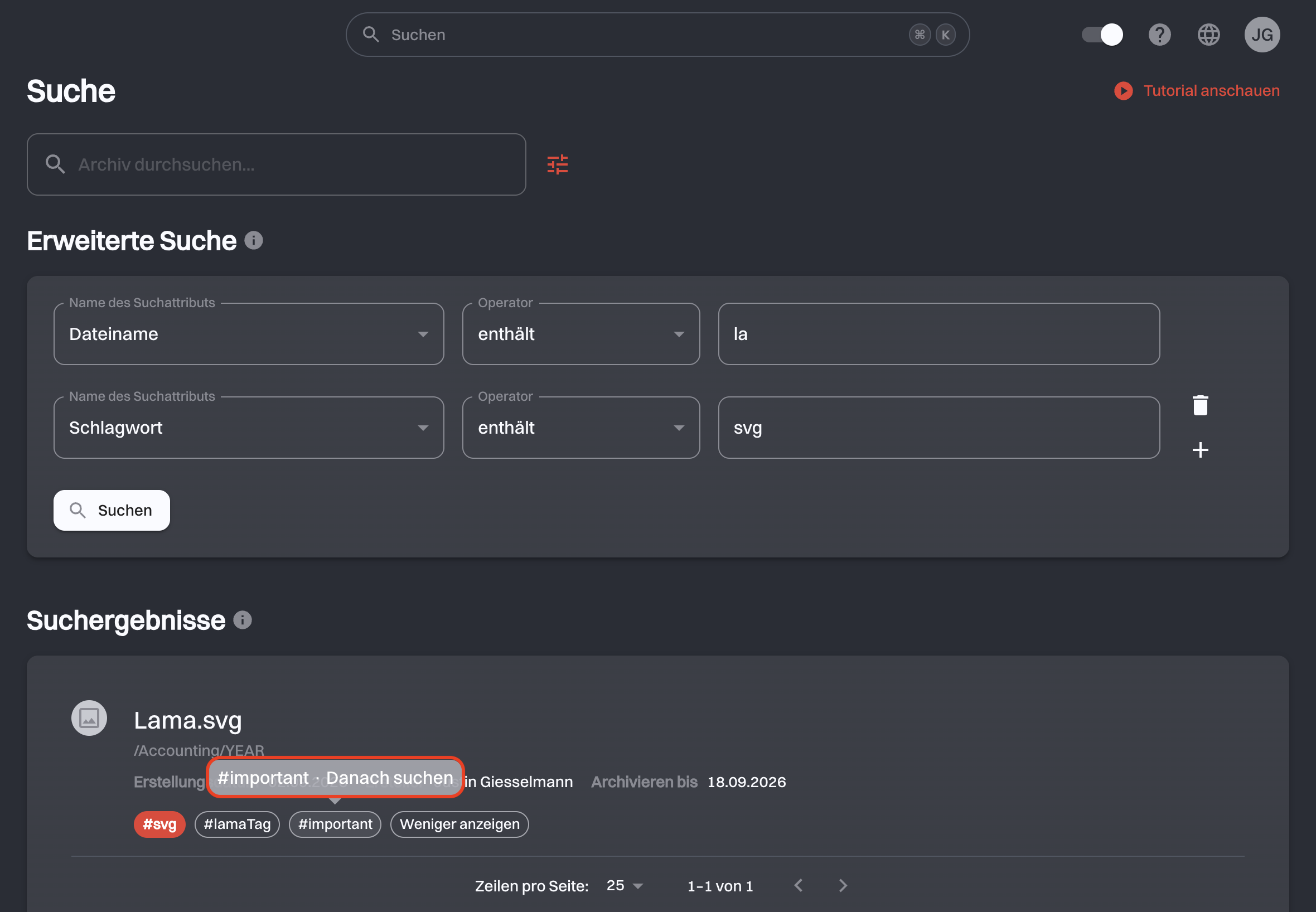Click the play icon beside Tutorial anschauen
The height and width of the screenshot is (912, 1316).
click(x=1123, y=91)
